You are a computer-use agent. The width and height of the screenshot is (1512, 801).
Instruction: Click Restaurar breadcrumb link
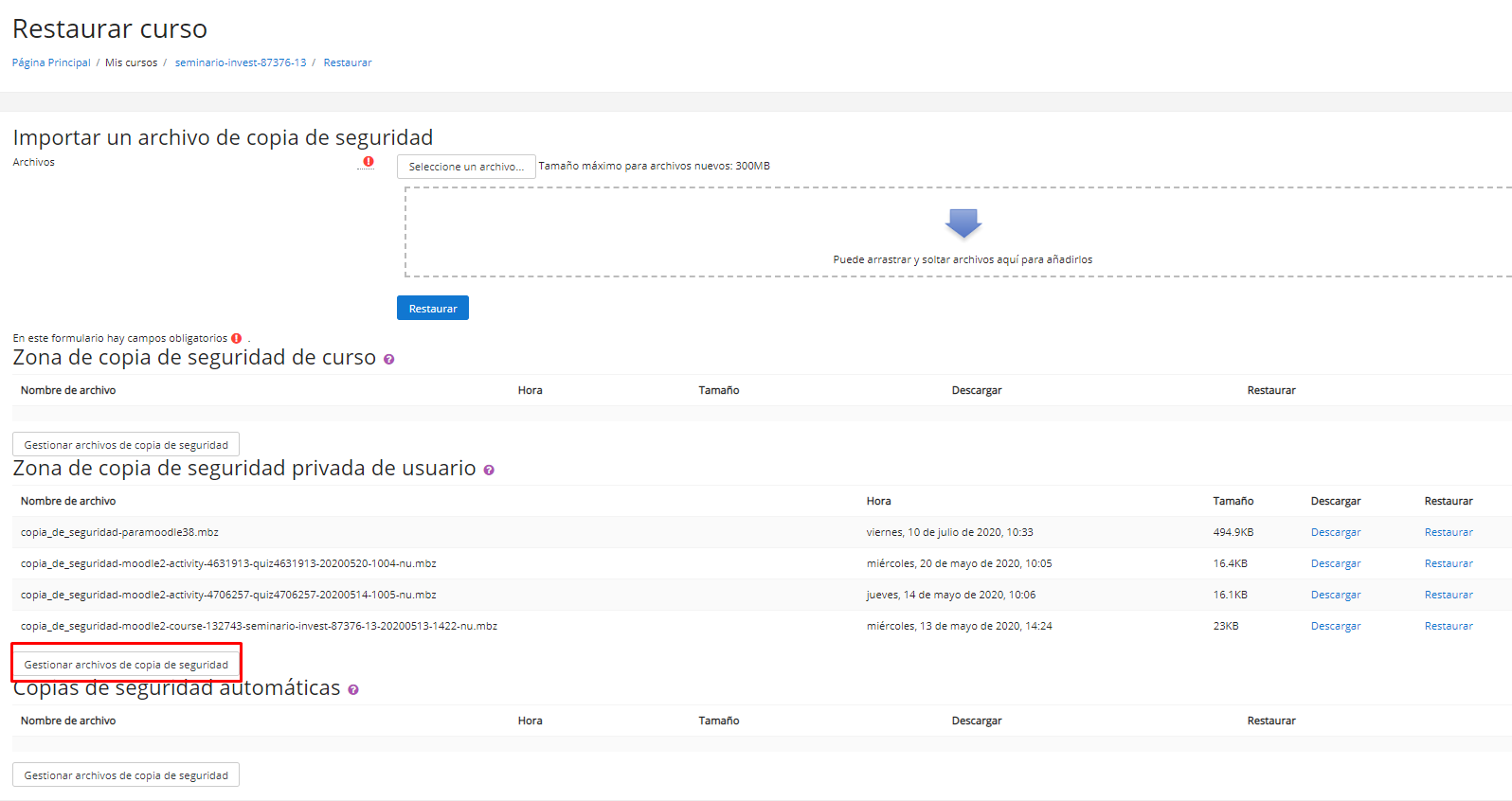(x=348, y=62)
